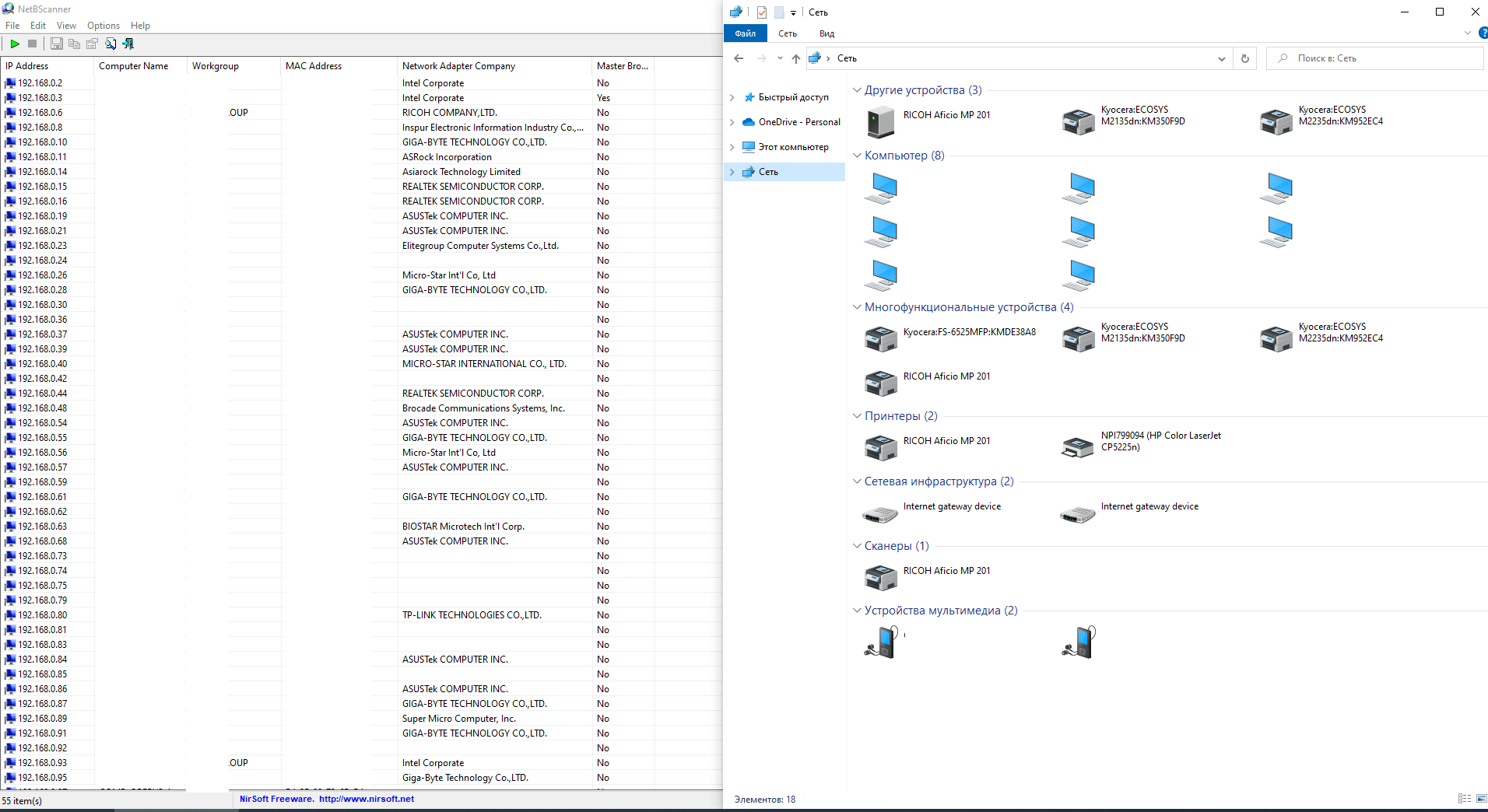Image resolution: width=1488 pixels, height=812 pixels.
Task: Expand Быстрый доступ tree node arrow
Action: click(732, 97)
